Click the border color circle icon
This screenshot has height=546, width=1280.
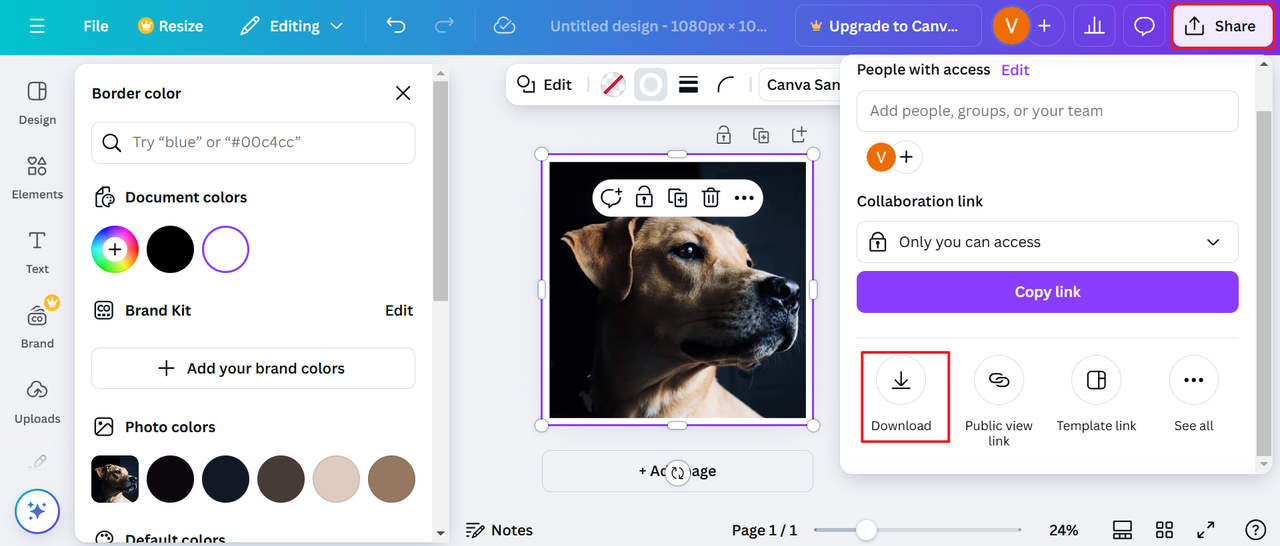pos(651,85)
